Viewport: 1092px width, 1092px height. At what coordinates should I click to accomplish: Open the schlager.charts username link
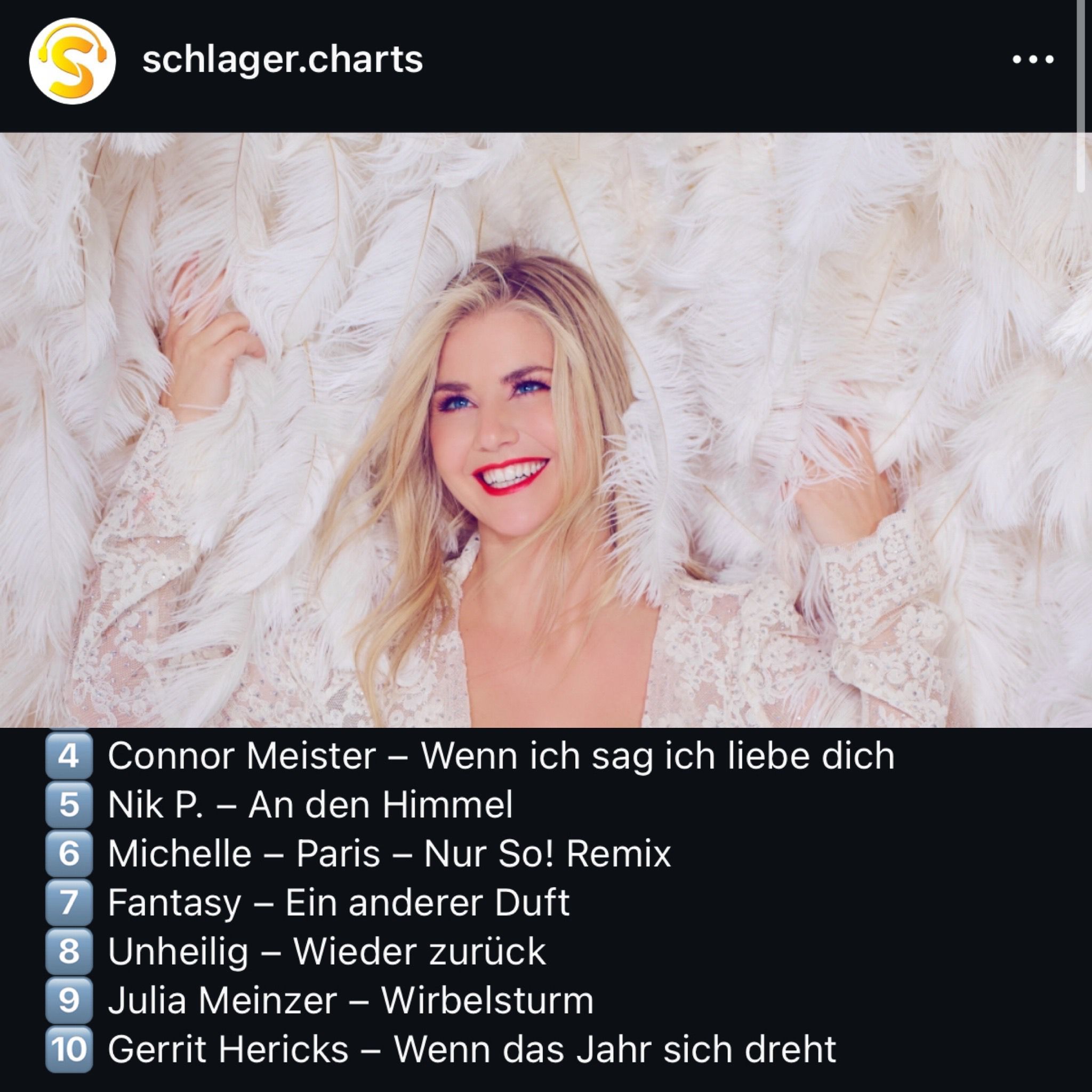pos(282,59)
